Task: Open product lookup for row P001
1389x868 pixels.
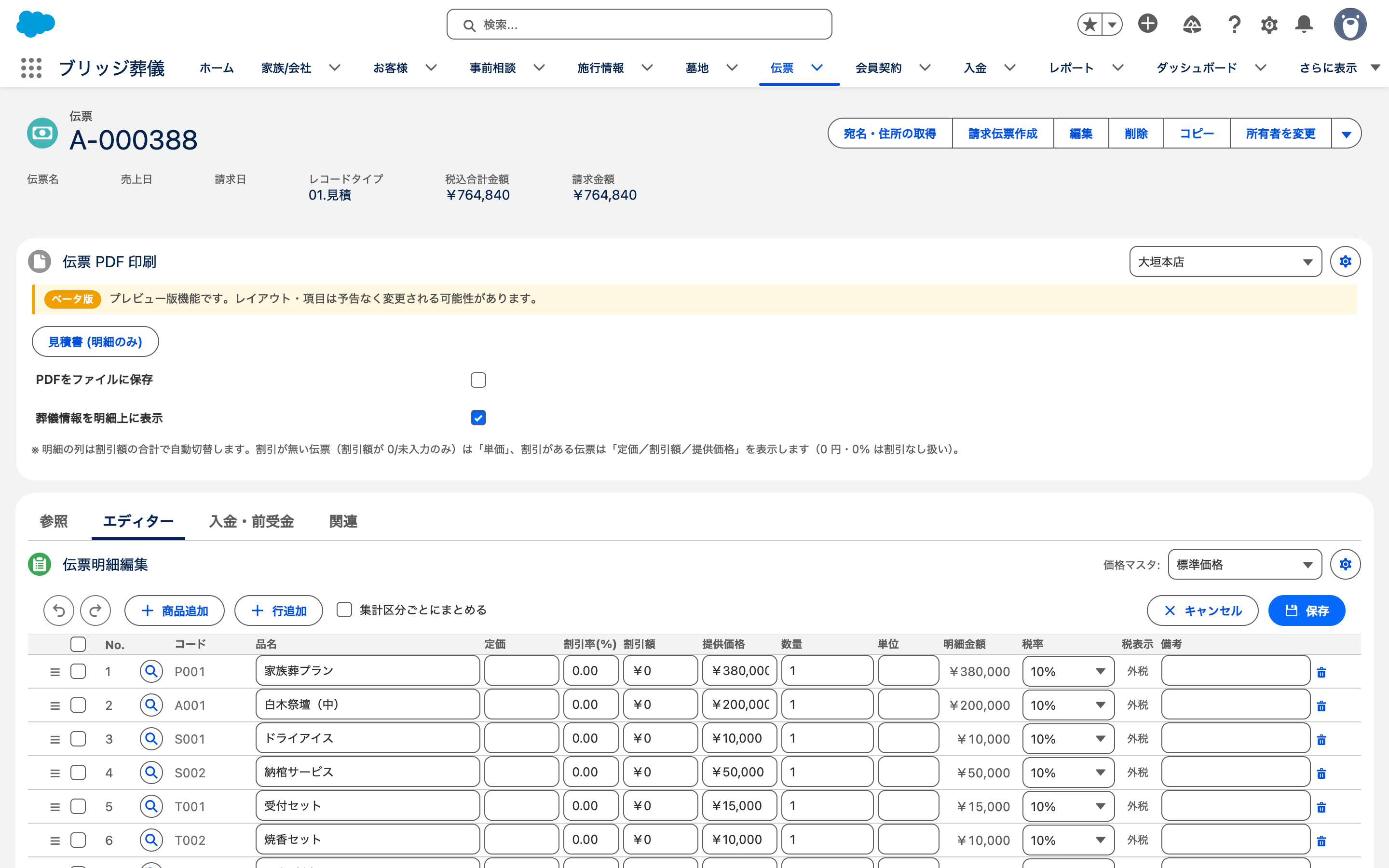Action: [x=151, y=671]
